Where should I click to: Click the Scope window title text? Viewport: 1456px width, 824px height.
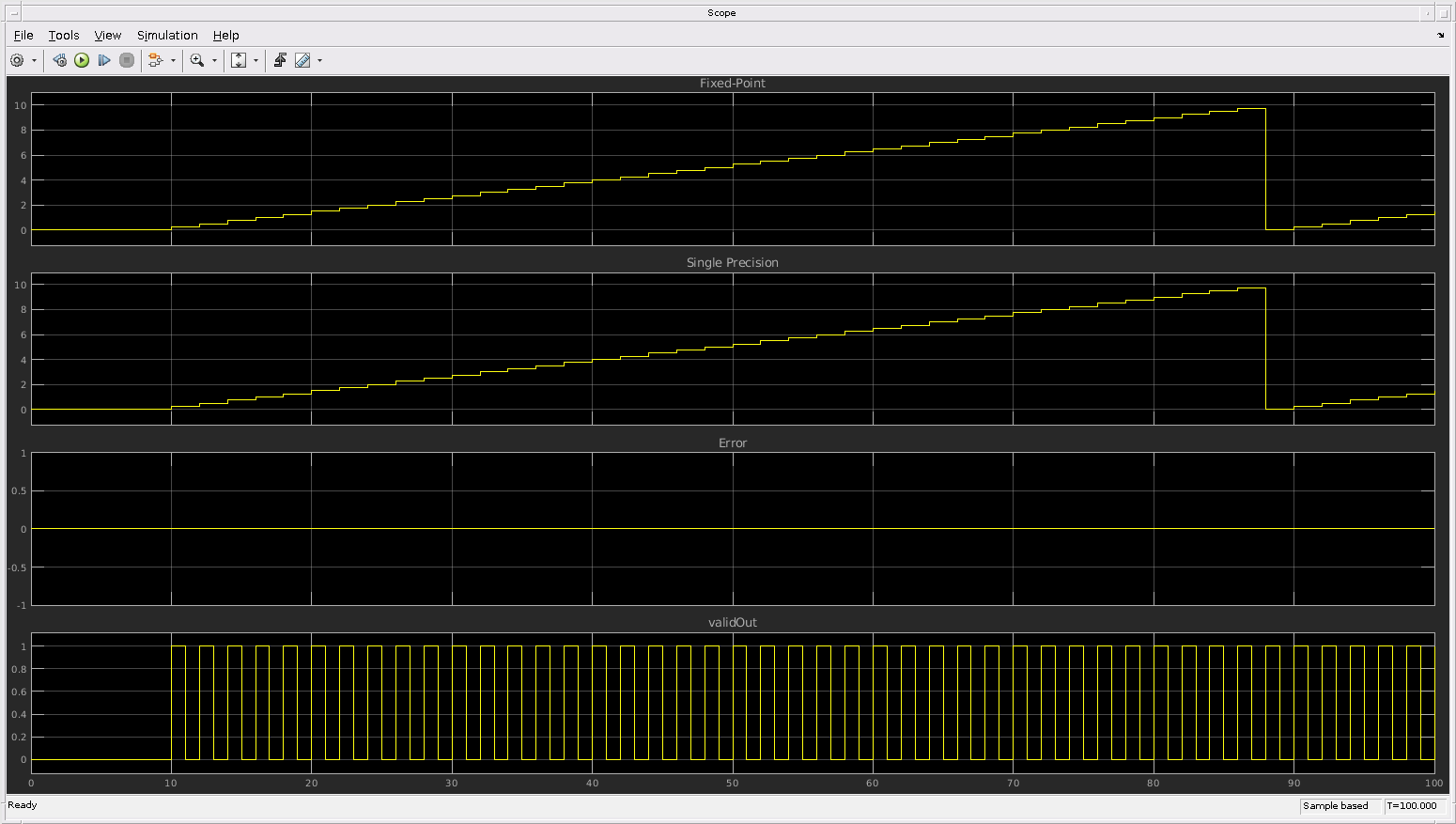(721, 13)
